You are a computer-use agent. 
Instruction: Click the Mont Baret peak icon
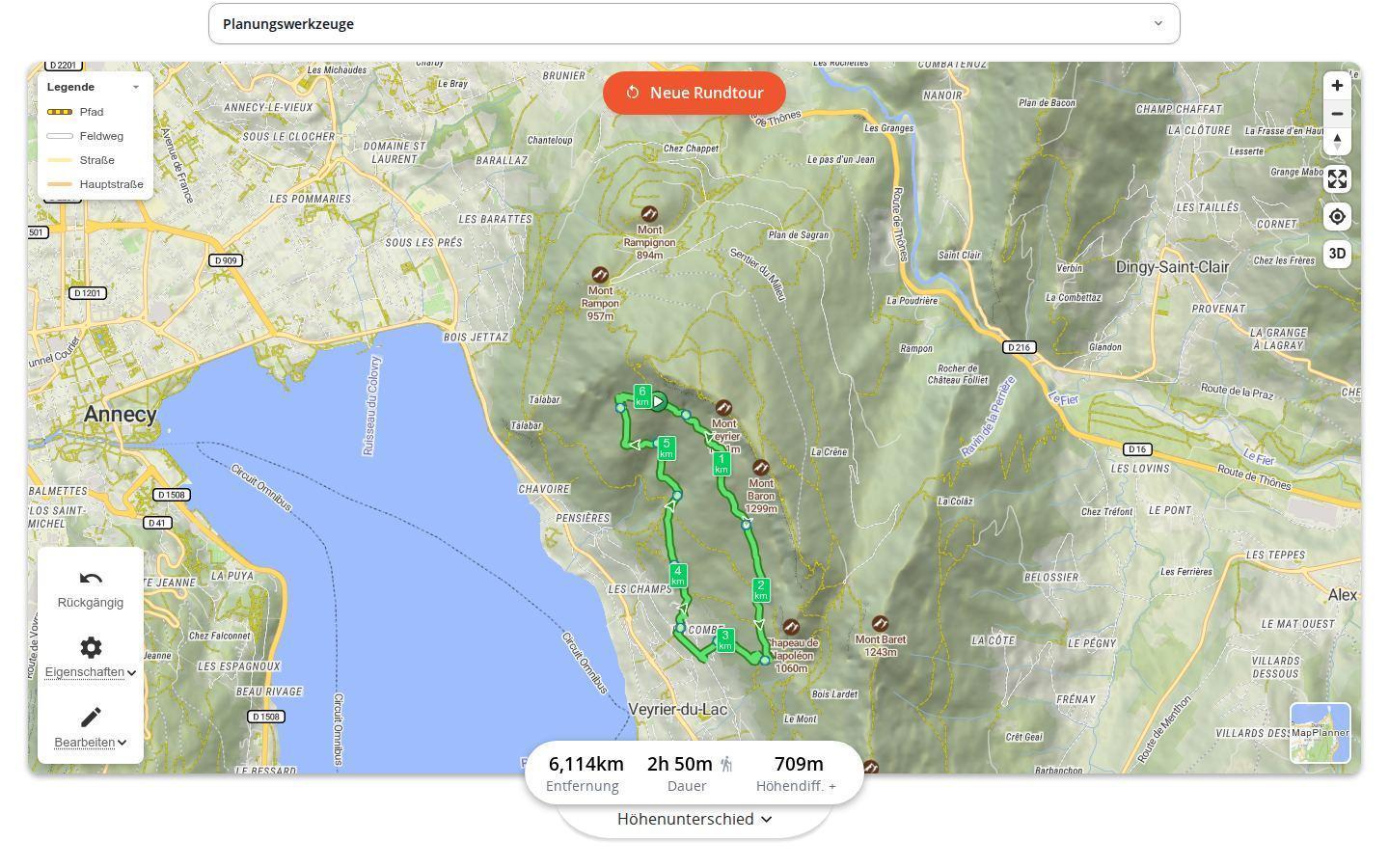pos(880,624)
